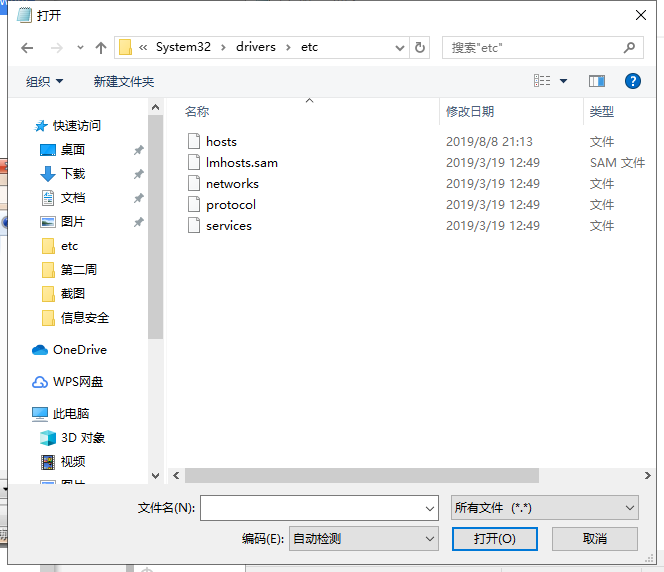Open view options dropdown arrow

coord(563,81)
